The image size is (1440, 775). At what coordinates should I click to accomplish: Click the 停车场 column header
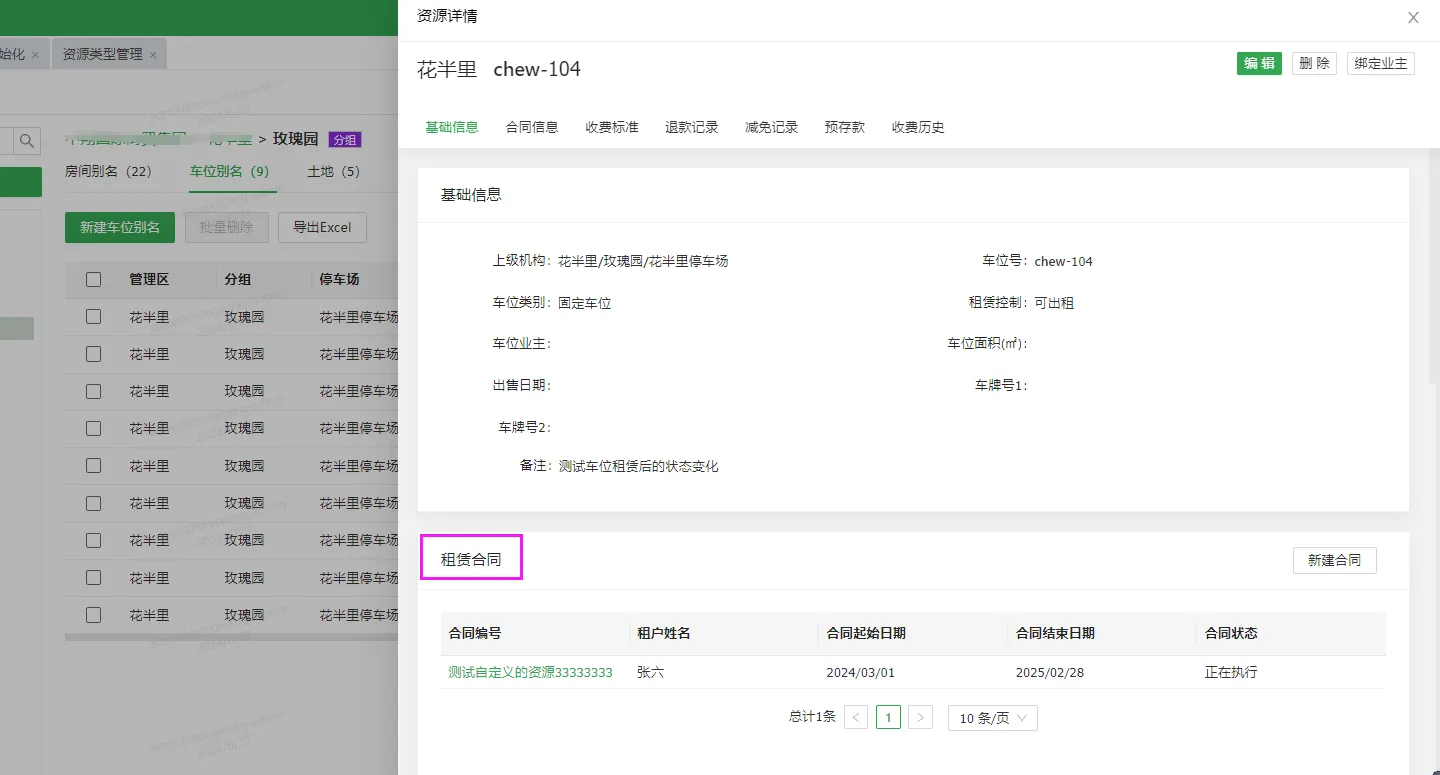(339, 279)
